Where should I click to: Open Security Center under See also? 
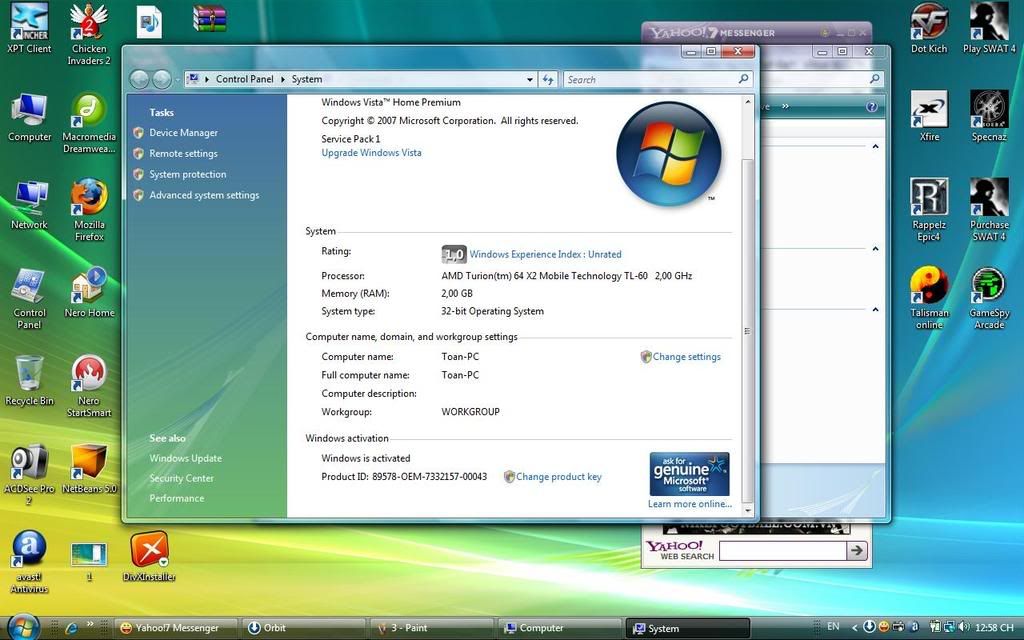tap(182, 478)
